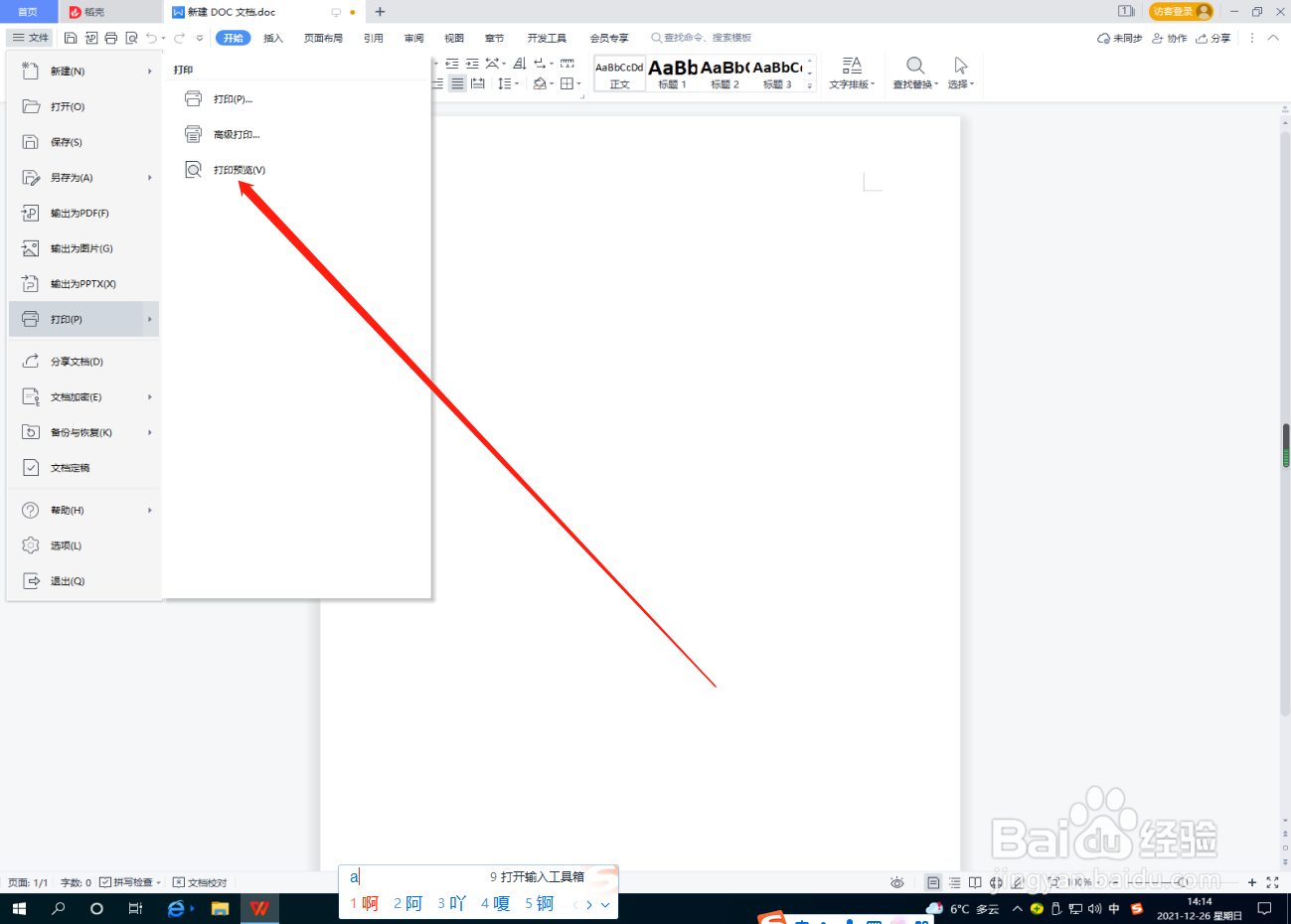Viewport: 1291px width, 924px height.
Task: Add a new tab with the plus button
Action: coord(380,12)
